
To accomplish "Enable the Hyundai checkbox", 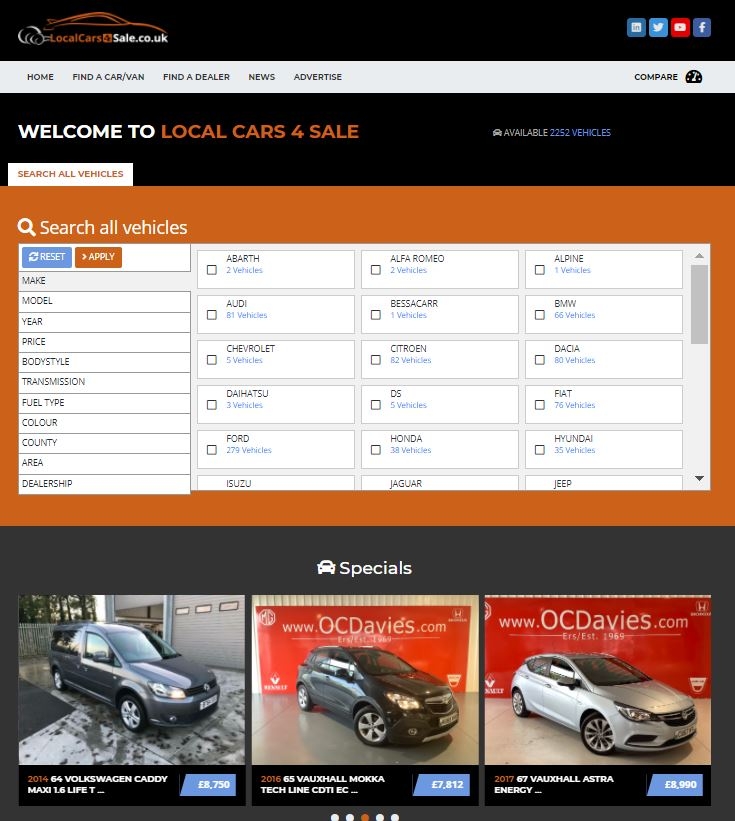I will point(540,450).
